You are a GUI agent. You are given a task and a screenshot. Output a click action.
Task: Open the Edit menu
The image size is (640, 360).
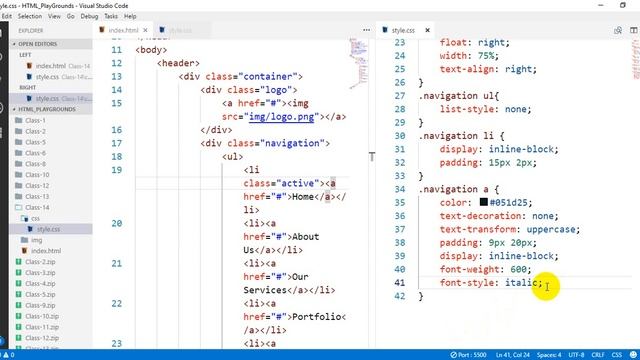pos(7,16)
